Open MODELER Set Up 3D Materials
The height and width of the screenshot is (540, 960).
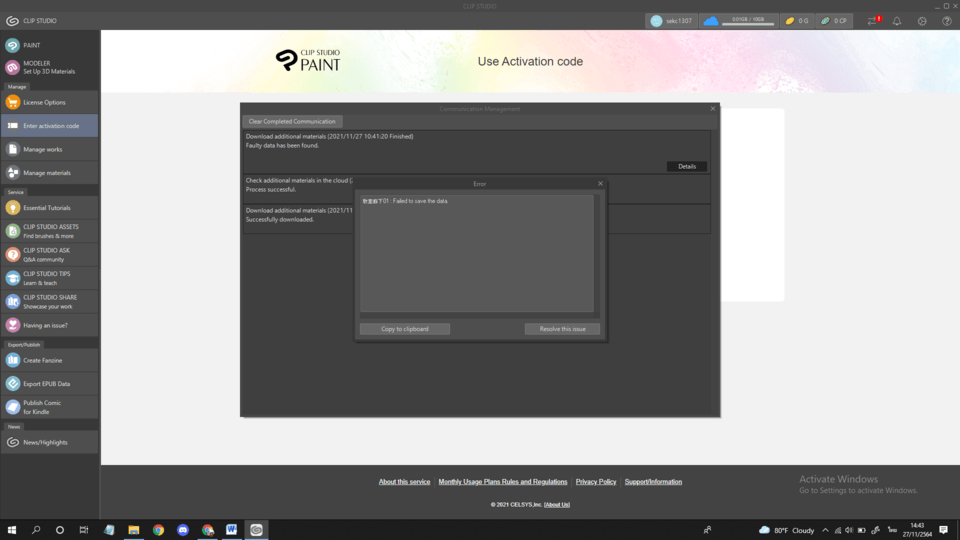click(x=49, y=67)
